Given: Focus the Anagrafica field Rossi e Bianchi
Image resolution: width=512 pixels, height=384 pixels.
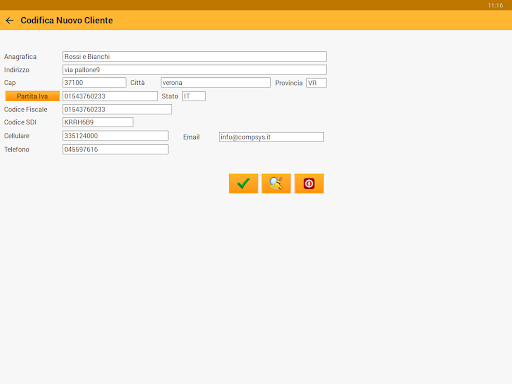Looking at the screenshot, I should tap(194, 56).
